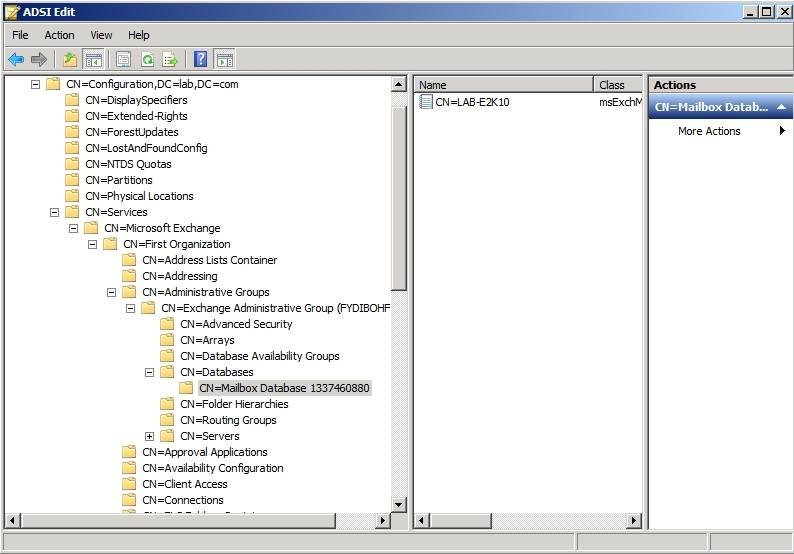Click folder icon next to CN=Databases
This screenshot has width=794, height=554.
(167, 372)
